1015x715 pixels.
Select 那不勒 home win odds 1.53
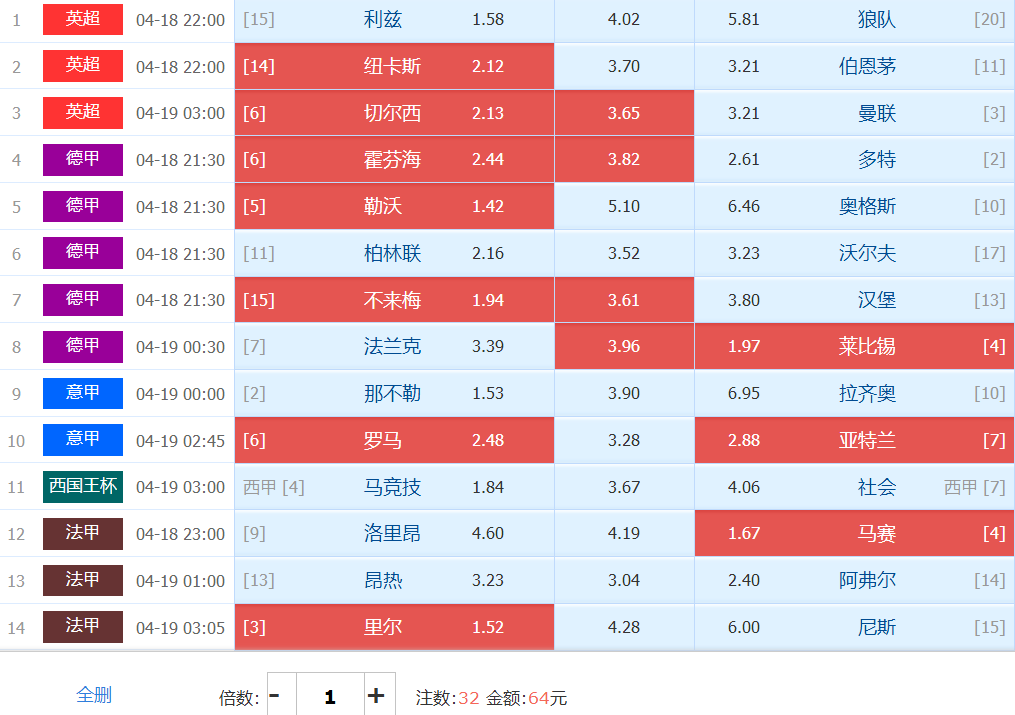click(x=394, y=394)
